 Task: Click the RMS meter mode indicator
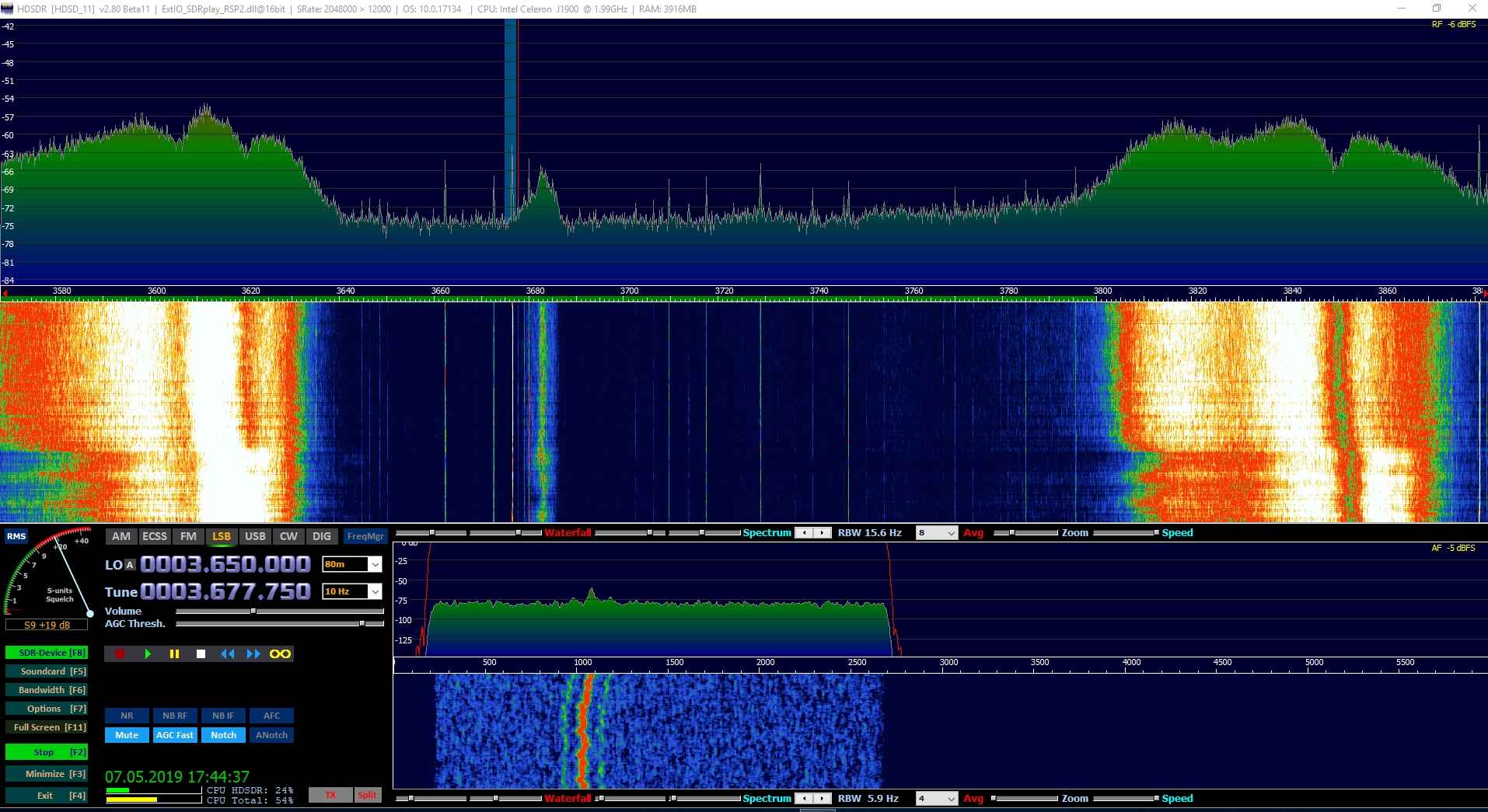(16, 536)
